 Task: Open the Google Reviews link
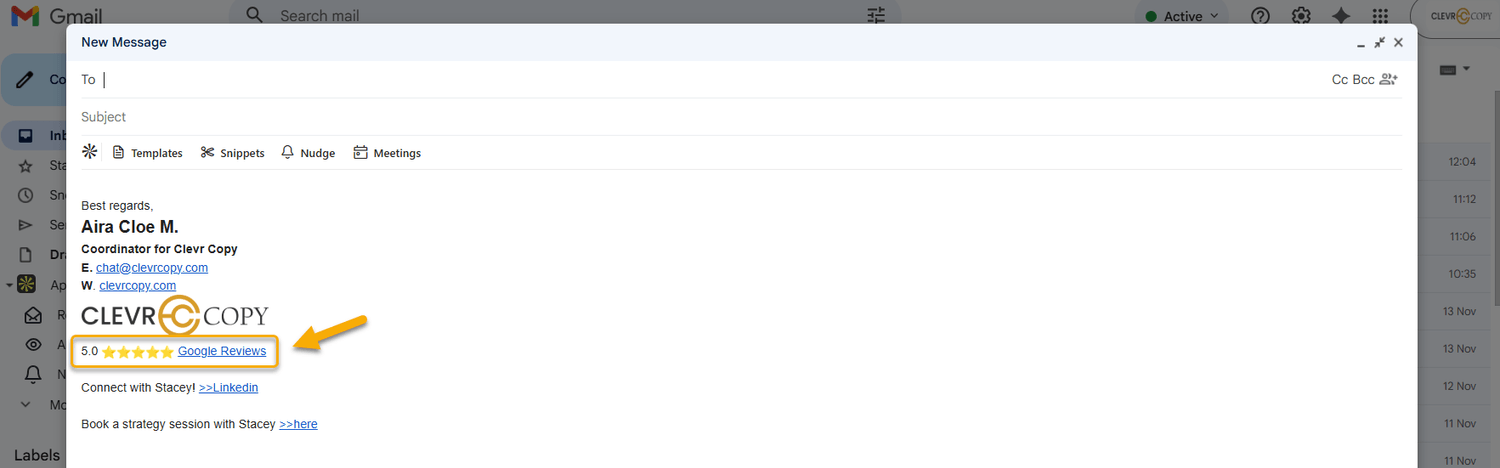click(x=222, y=351)
